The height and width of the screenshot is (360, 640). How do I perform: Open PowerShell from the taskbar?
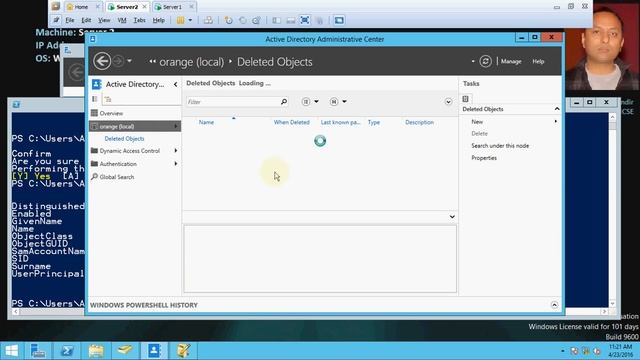click(67, 351)
